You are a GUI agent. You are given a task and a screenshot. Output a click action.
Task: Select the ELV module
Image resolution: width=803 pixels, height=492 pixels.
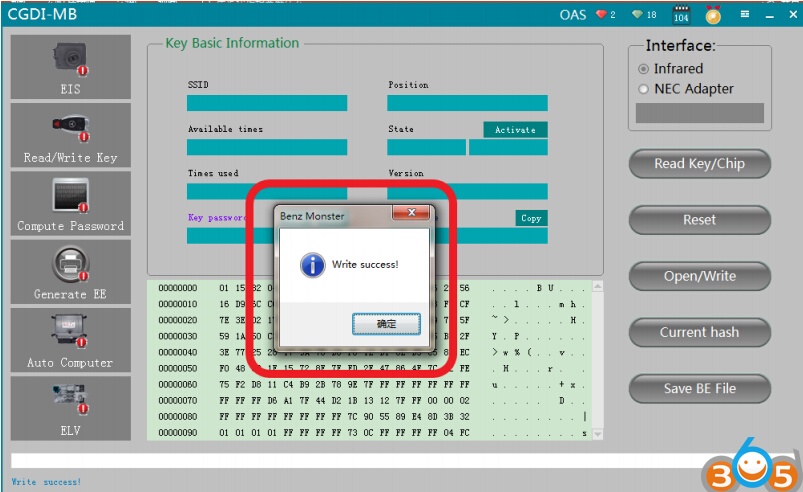[x=71, y=408]
